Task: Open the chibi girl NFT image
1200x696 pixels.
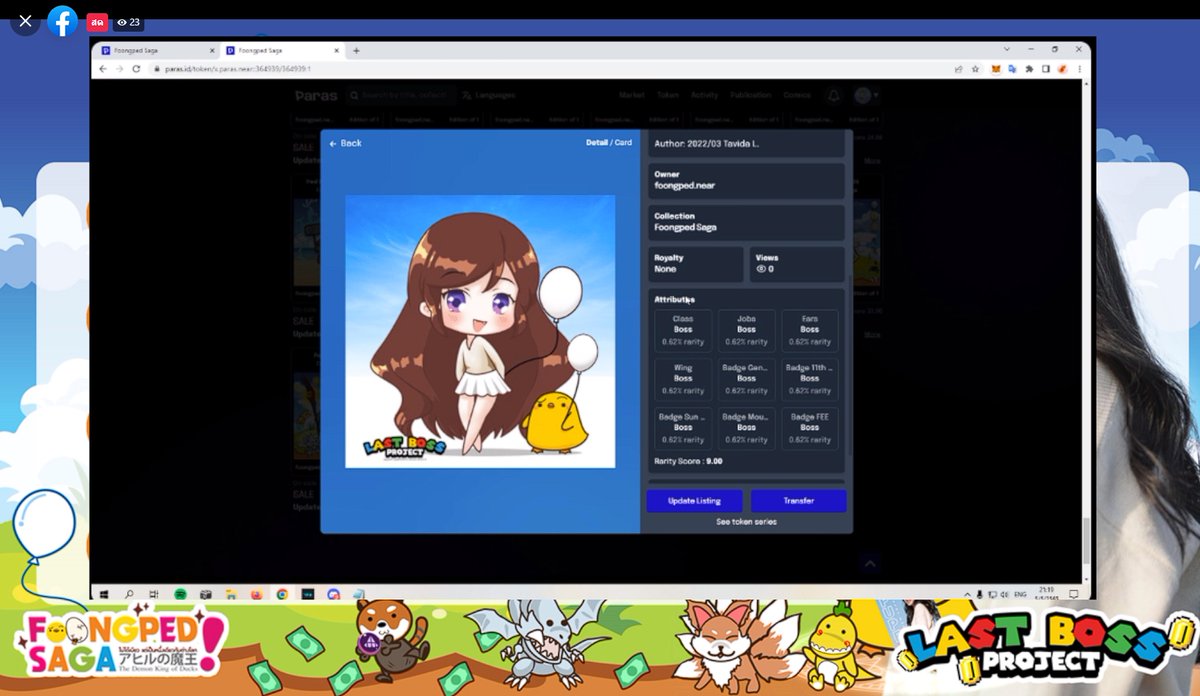Action: click(x=480, y=331)
